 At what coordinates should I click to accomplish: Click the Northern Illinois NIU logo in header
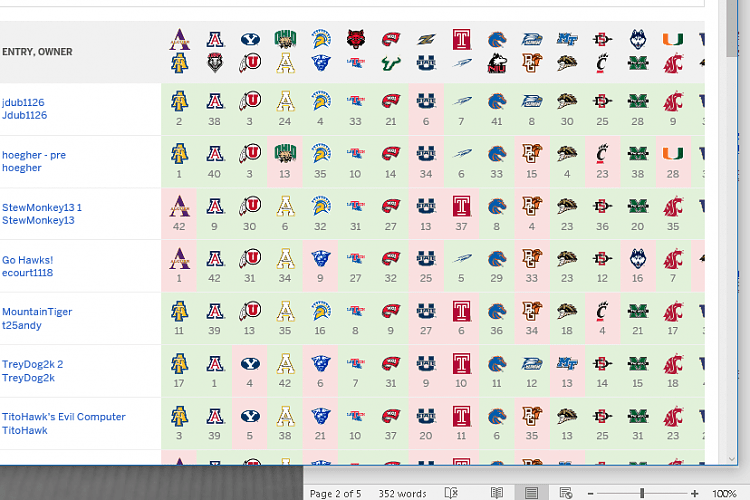pos(497,63)
